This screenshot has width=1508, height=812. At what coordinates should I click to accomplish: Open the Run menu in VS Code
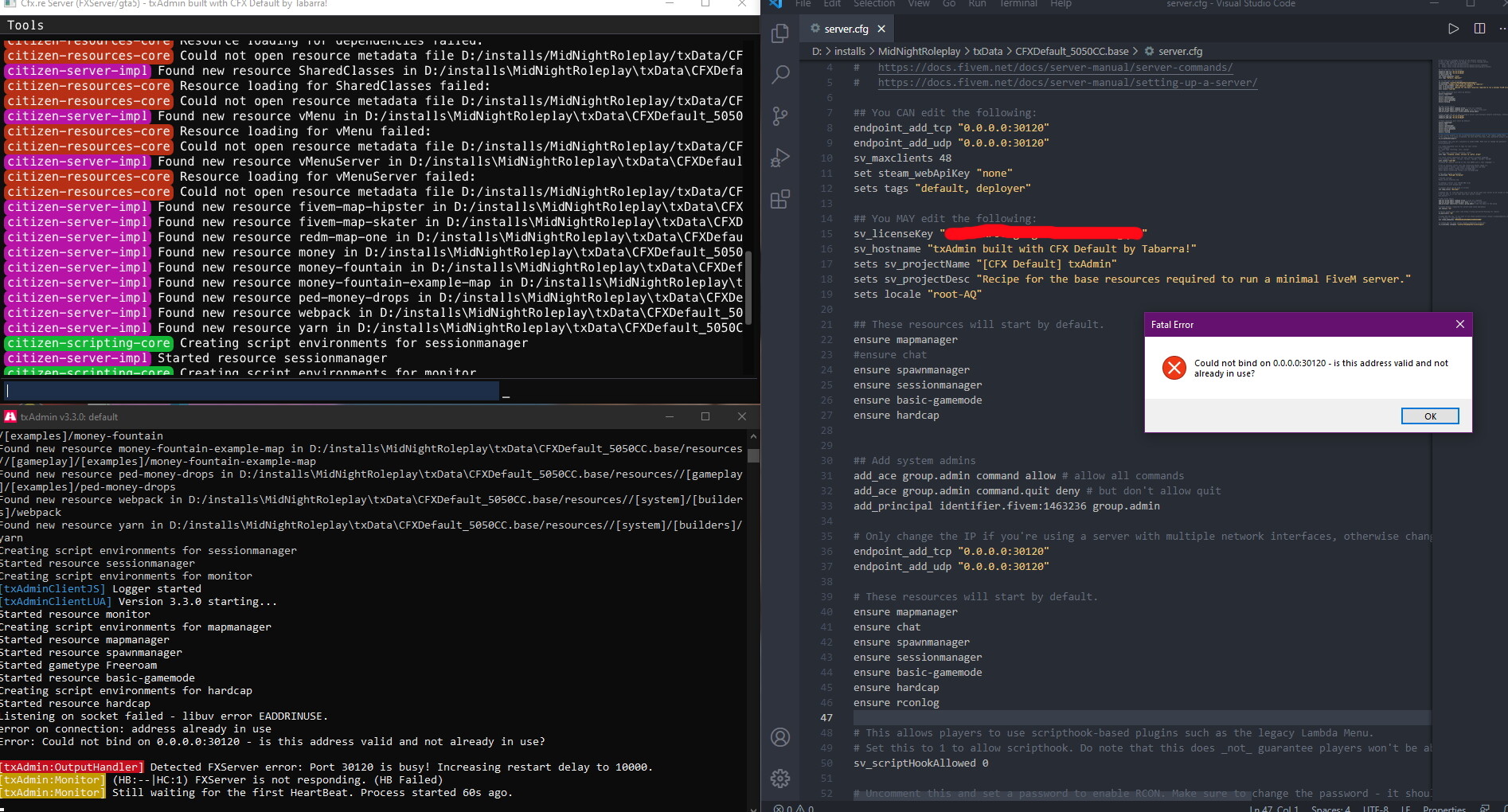coord(977,4)
